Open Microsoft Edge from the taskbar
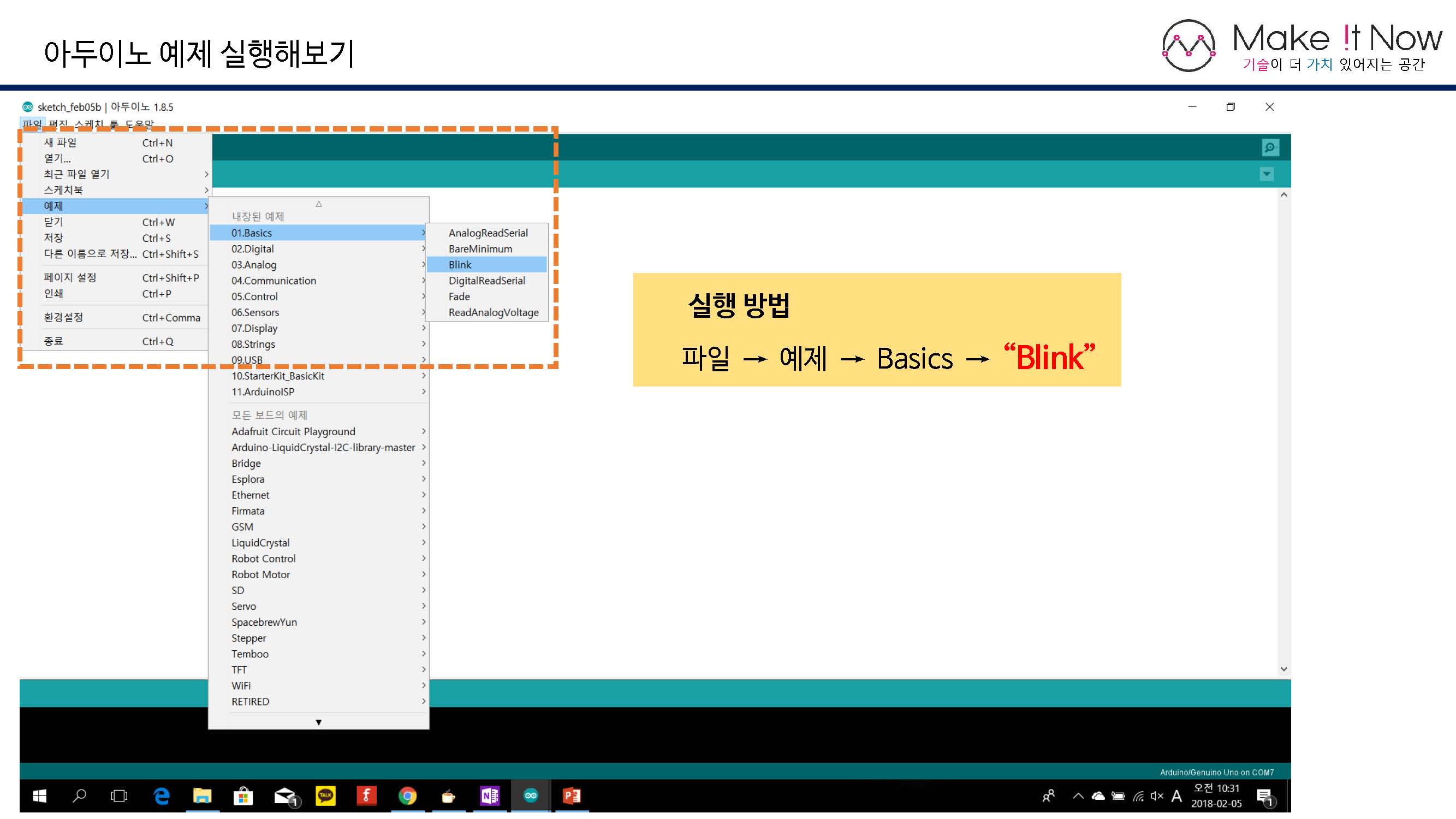 pos(162,796)
